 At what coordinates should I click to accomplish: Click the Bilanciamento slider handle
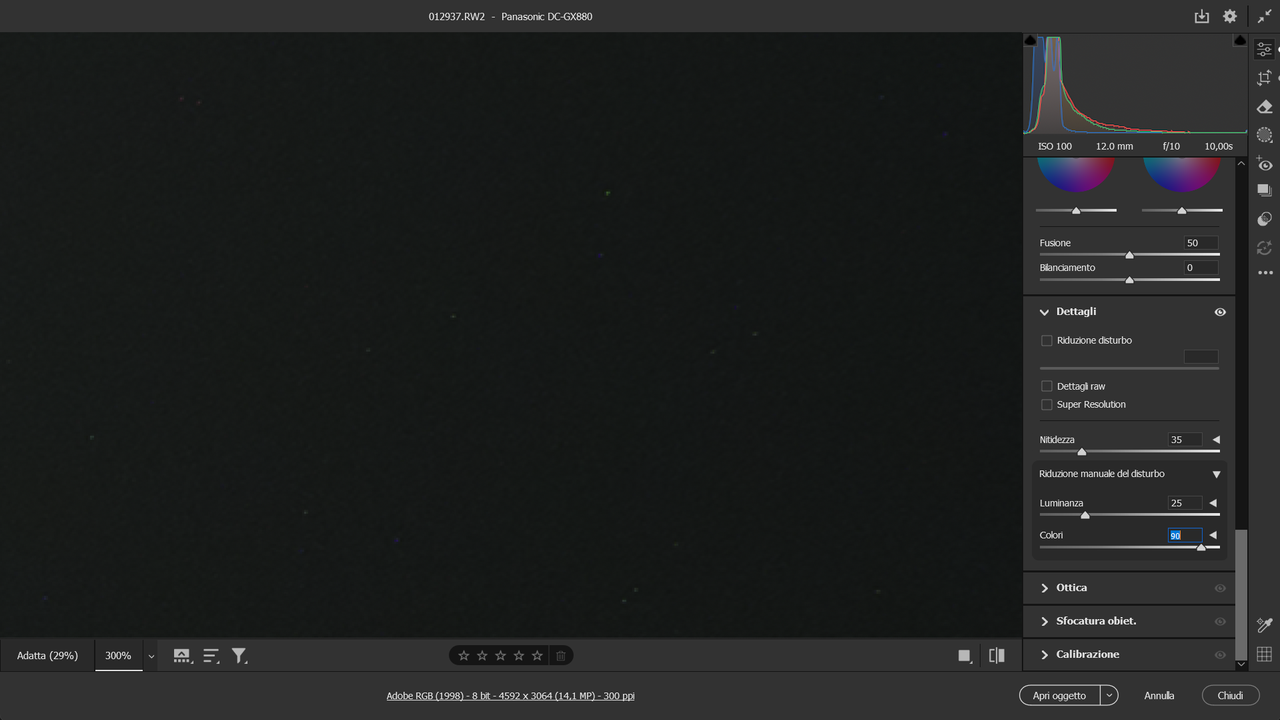click(x=1129, y=280)
